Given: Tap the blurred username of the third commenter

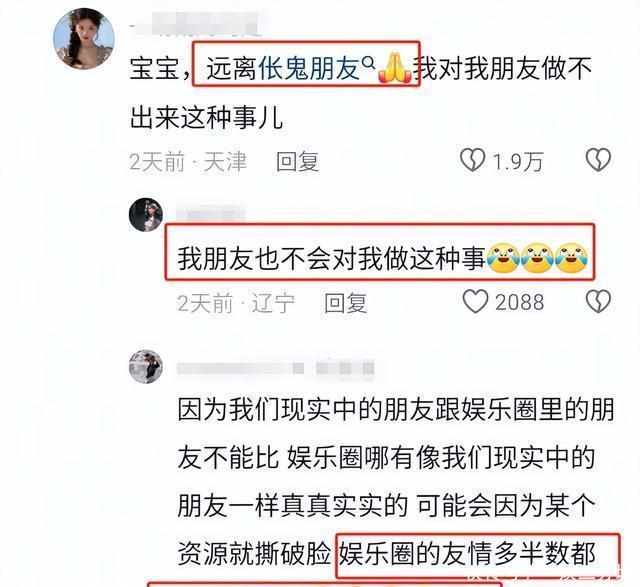Looking at the screenshot, I should coord(276,368).
